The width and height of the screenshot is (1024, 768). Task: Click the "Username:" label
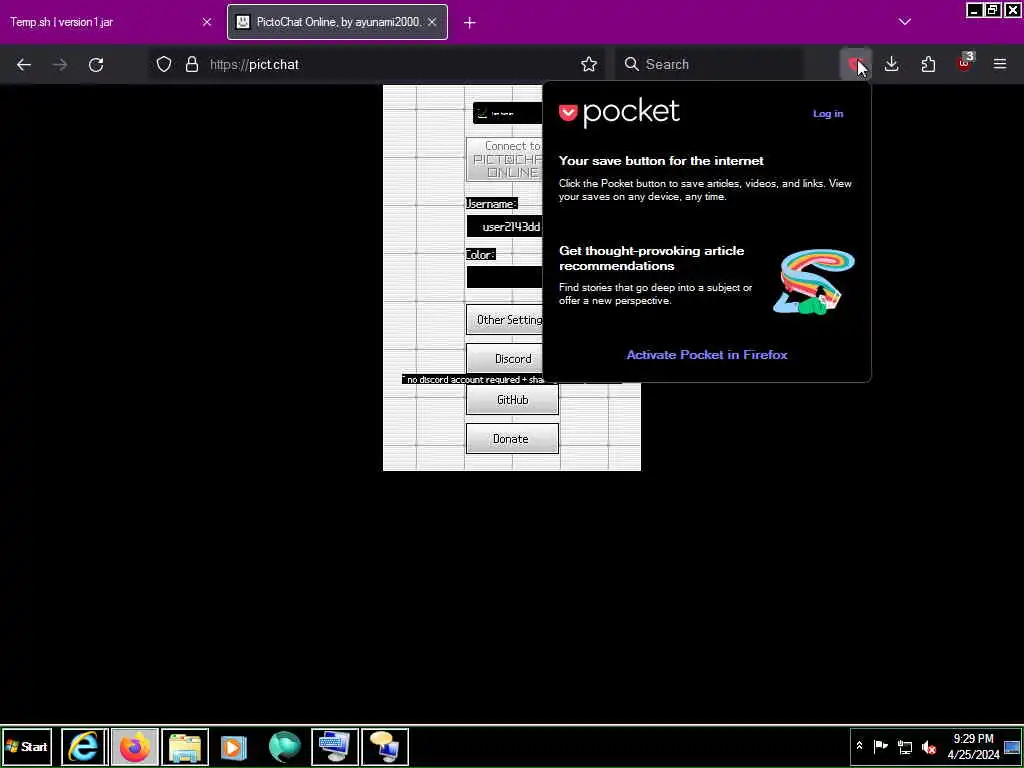[x=491, y=204]
